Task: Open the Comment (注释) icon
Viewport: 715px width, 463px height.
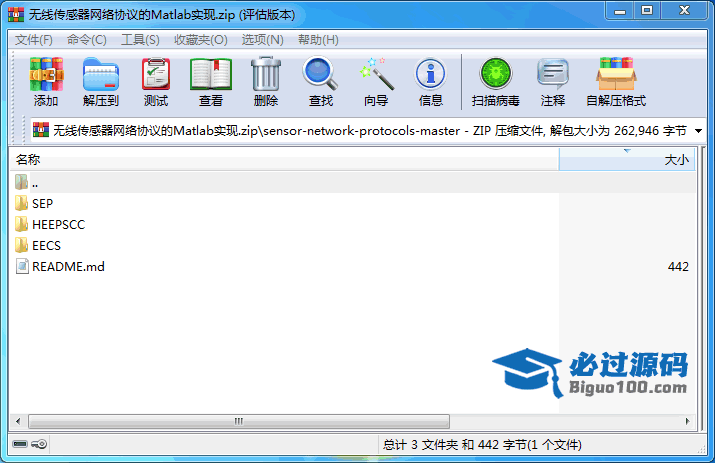Action: 553,73
